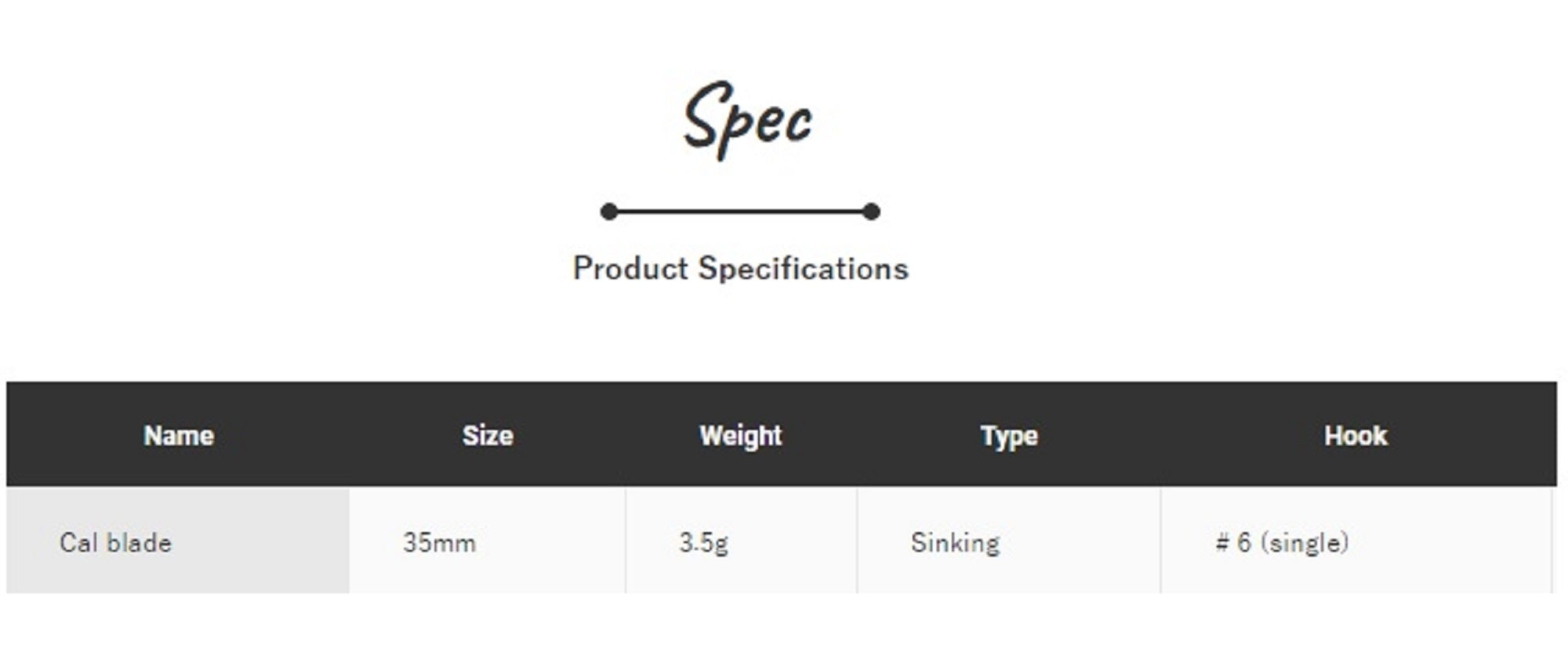Click the right dot of the divider

click(871, 212)
